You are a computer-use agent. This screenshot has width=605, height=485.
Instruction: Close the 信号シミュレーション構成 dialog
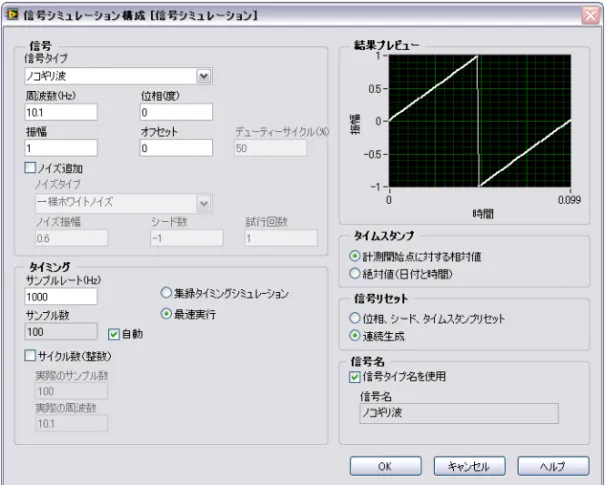pyautogui.click(x=590, y=15)
